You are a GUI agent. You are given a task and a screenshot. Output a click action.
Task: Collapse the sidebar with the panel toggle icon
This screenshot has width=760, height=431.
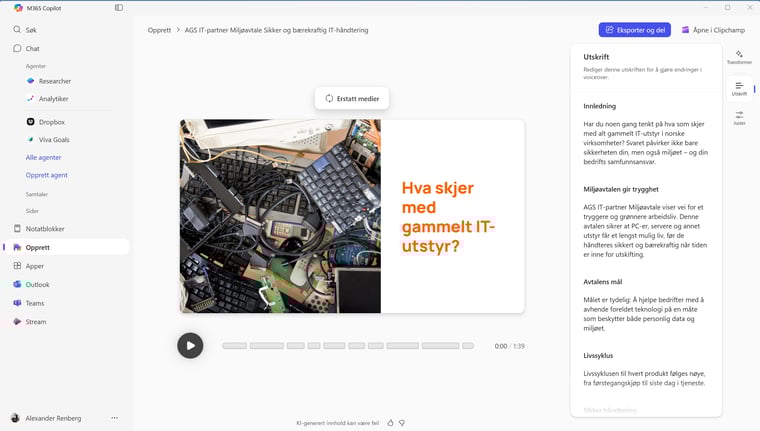pos(119,8)
